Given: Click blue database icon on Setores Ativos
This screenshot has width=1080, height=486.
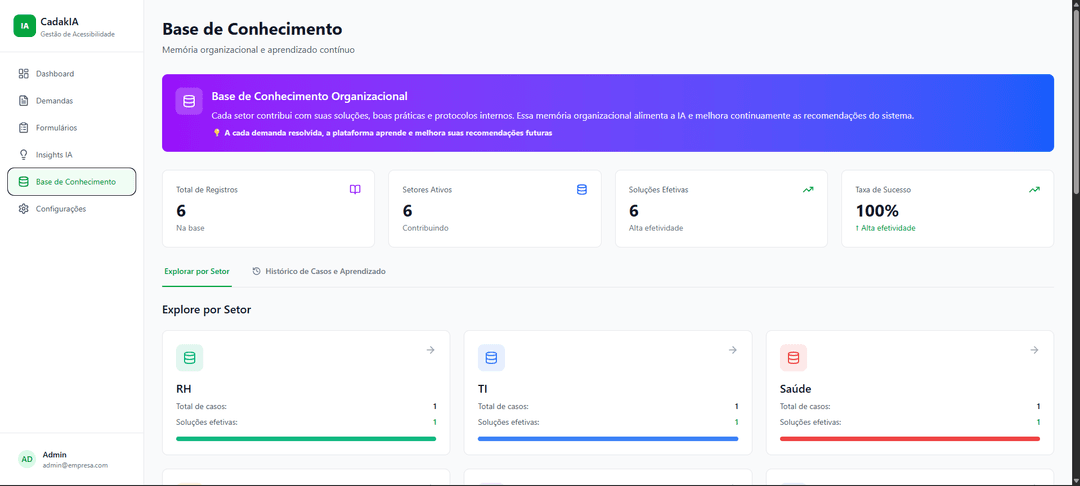Looking at the screenshot, I should click(x=582, y=189).
